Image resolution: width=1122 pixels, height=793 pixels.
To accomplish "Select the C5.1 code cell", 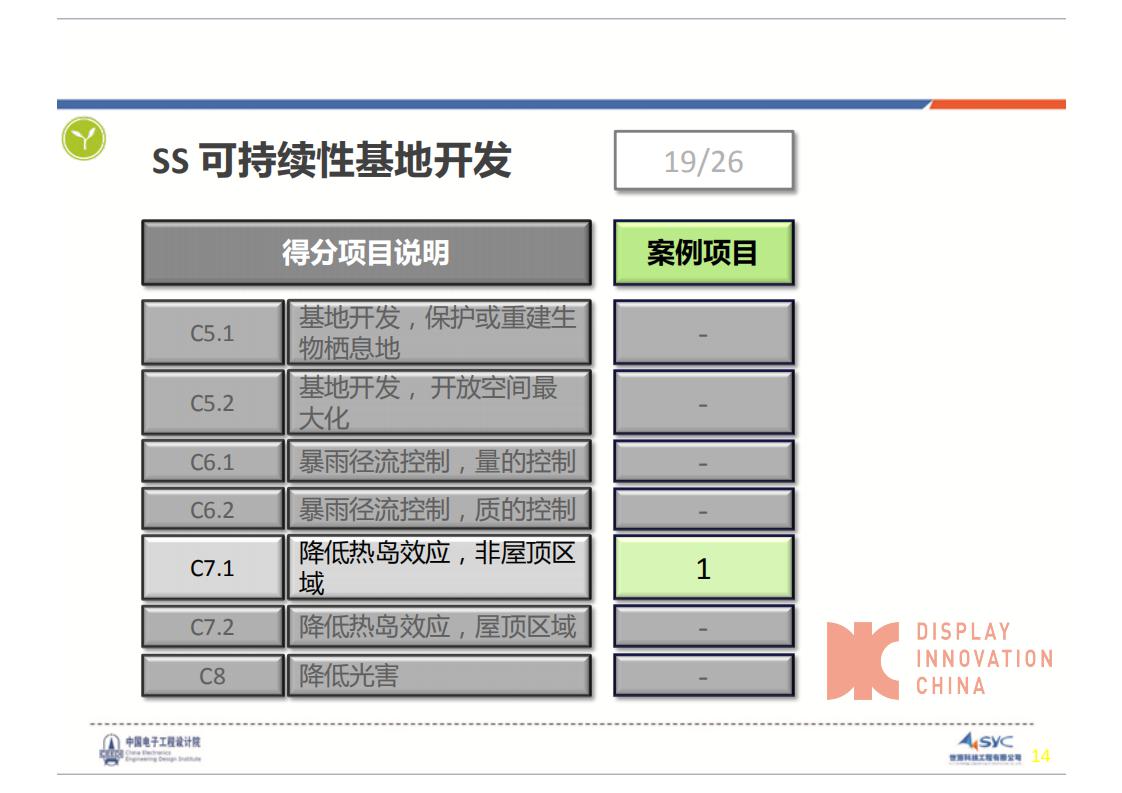I will pos(213,333).
